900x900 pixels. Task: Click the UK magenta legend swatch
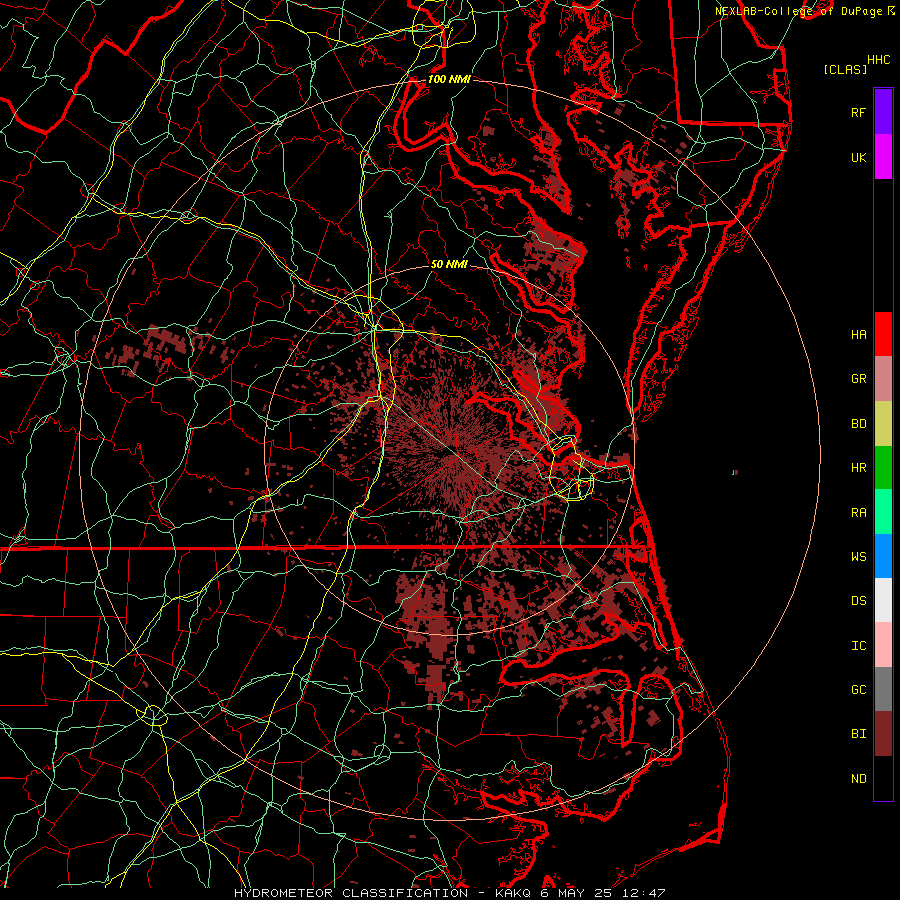pyautogui.click(x=883, y=157)
